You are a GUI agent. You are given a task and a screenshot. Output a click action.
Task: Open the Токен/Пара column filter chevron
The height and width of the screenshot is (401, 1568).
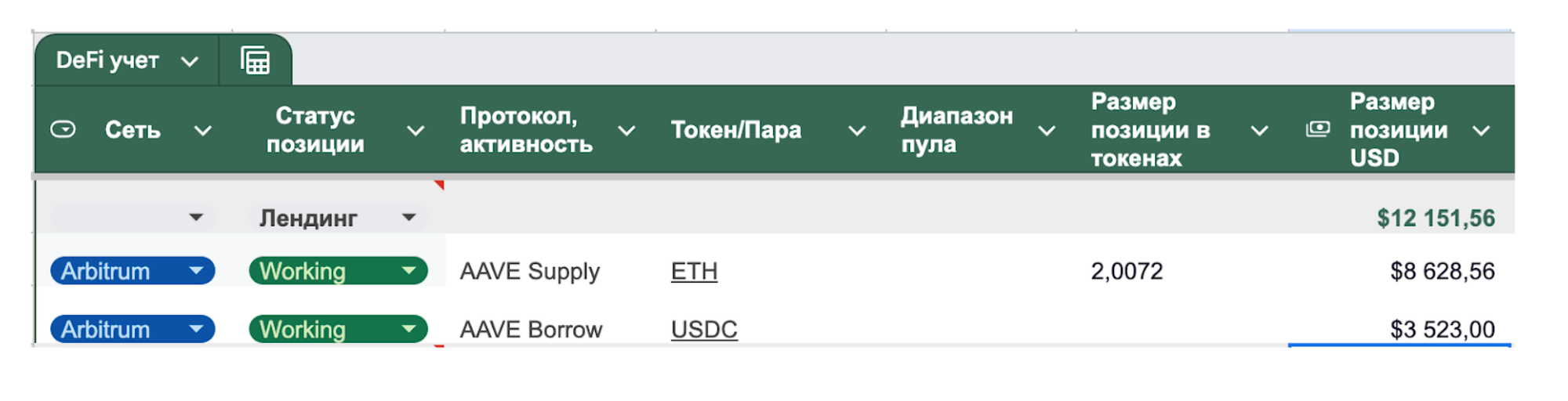click(857, 131)
